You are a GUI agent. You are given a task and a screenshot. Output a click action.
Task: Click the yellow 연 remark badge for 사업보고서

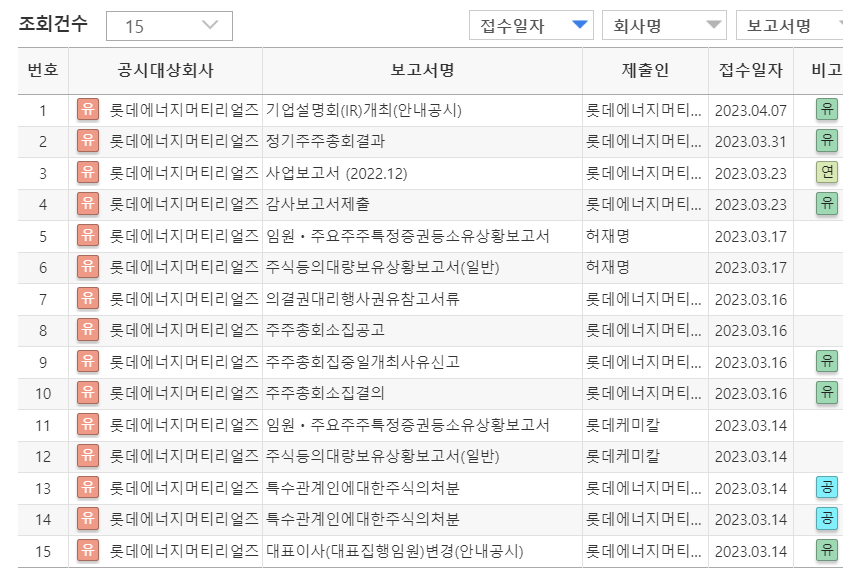pos(827,172)
